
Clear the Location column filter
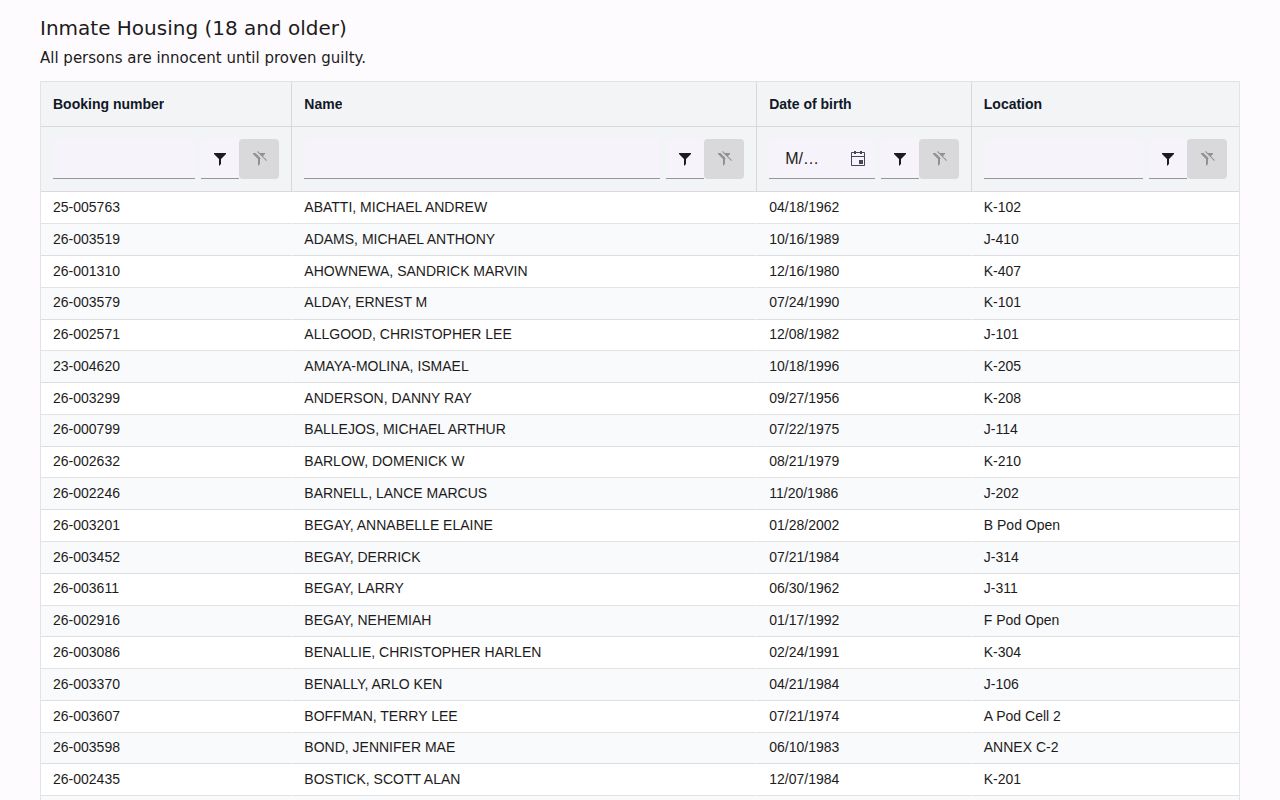coord(1207,159)
